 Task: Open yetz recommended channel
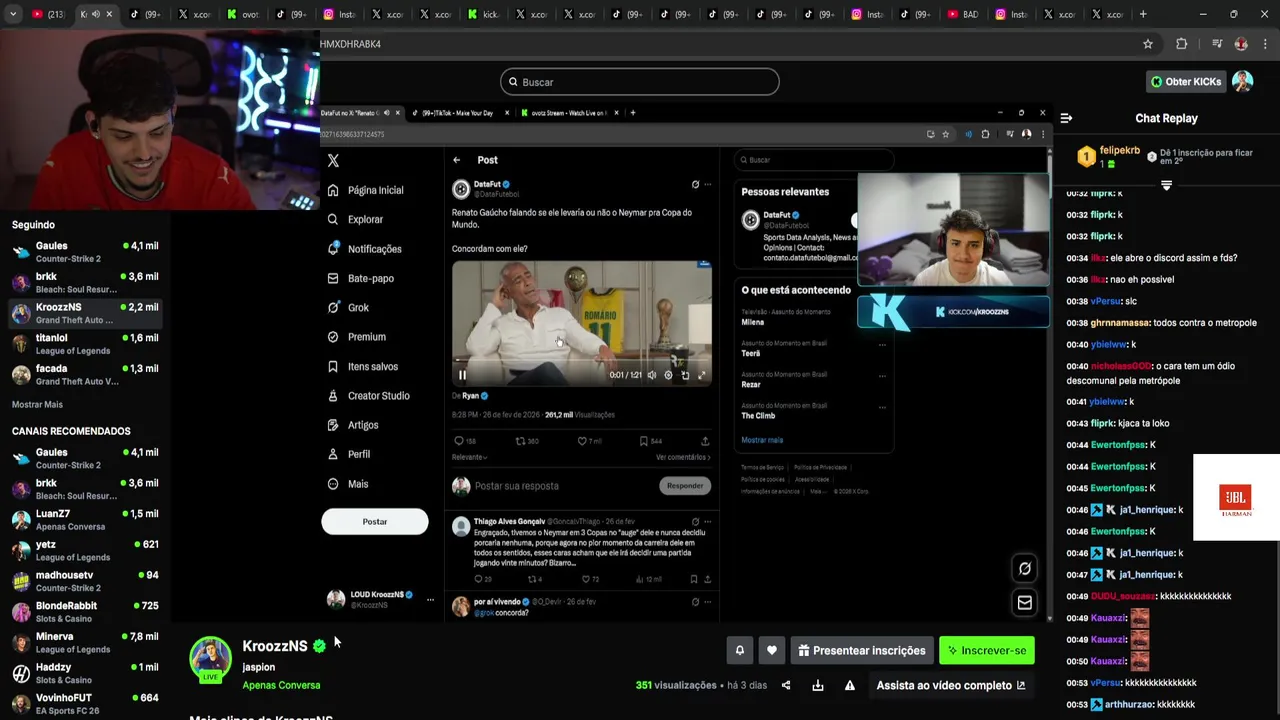click(x=85, y=550)
